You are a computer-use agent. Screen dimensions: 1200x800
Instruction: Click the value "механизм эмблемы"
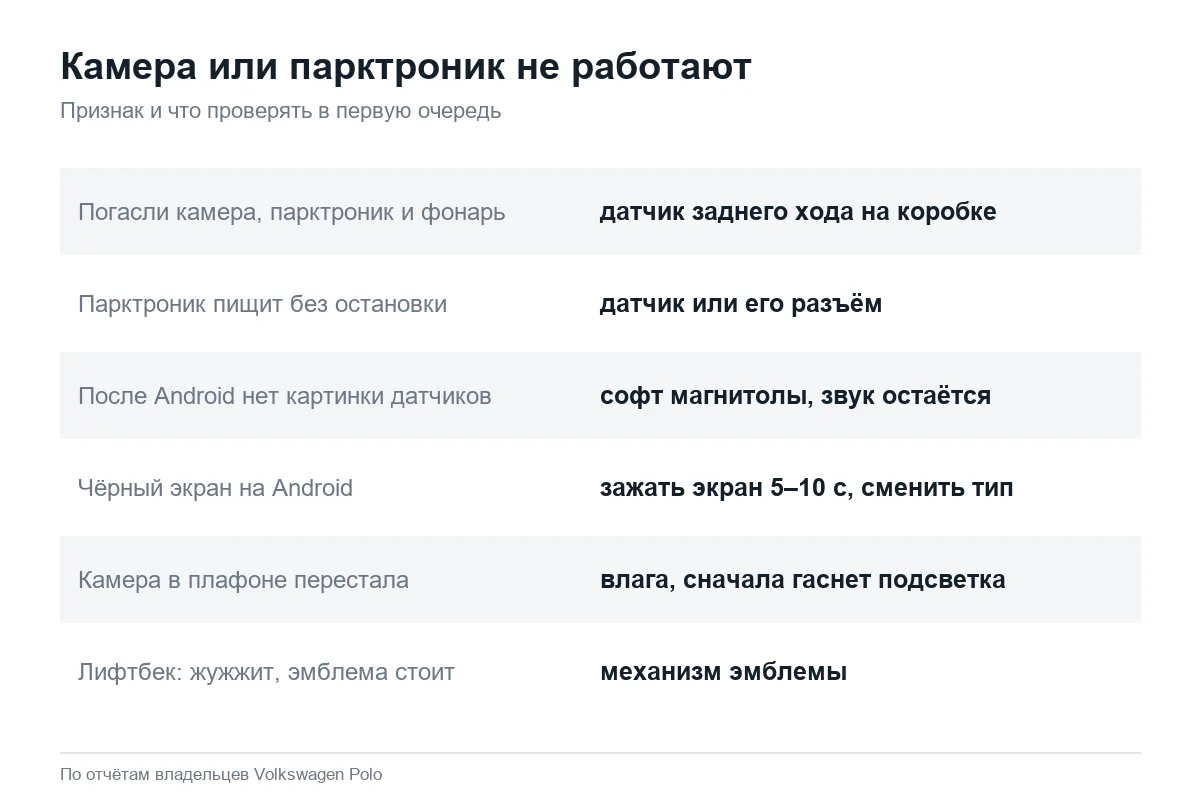[x=723, y=672]
